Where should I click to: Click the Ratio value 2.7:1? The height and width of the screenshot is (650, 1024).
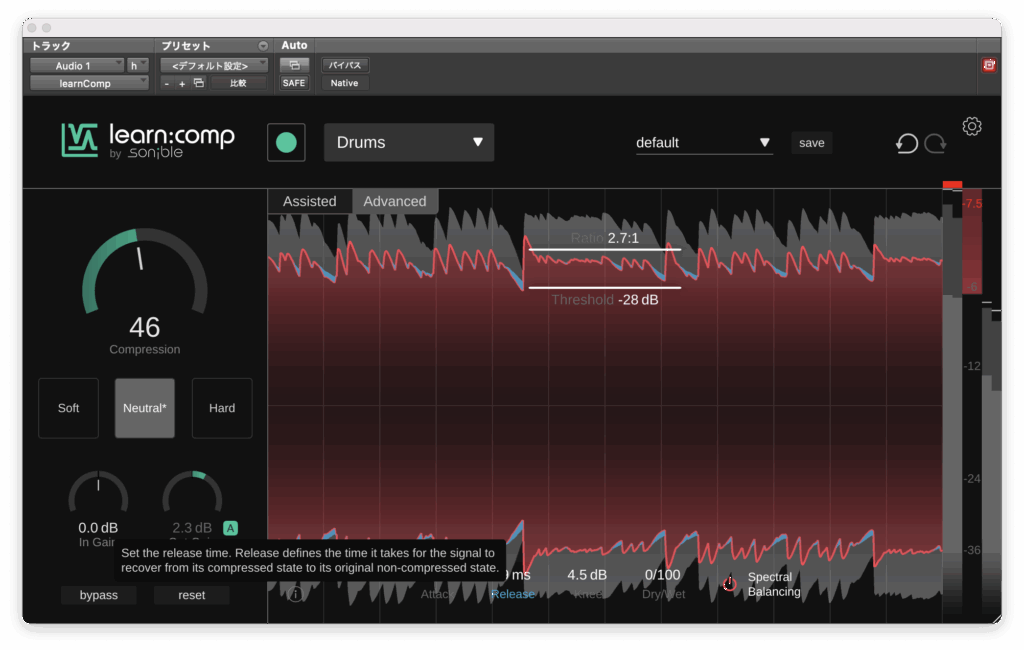coord(623,238)
